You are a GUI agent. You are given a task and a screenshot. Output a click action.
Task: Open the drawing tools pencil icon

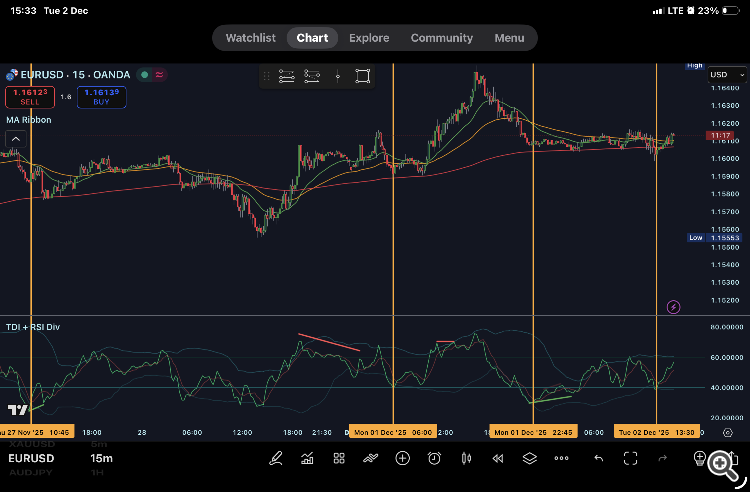pos(275,458)
